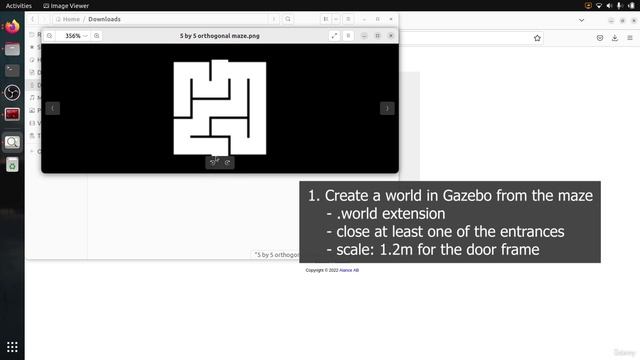Go forward in Files window

(x=44, y=19)
